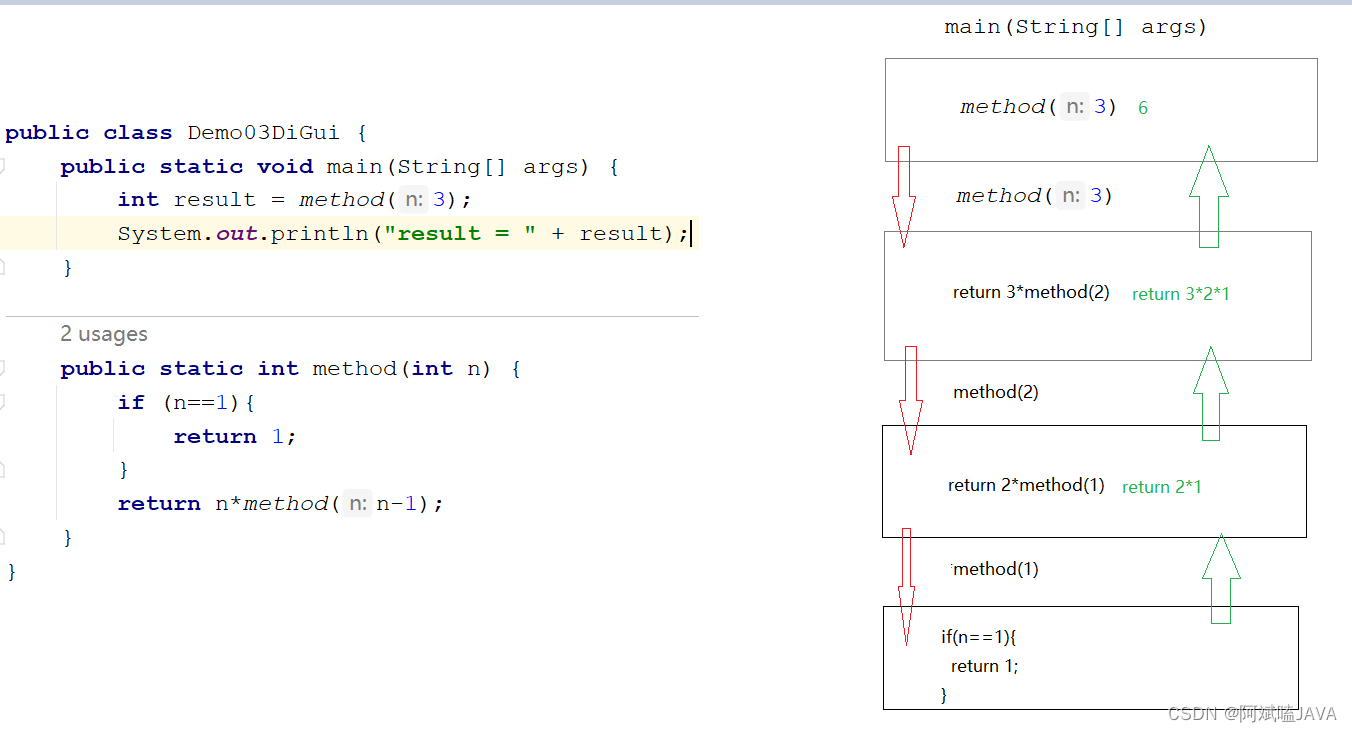The image size is (1352, 732).
Task: Click the "method(1)" label in the diagram
Action: click(x=996, y=569)
